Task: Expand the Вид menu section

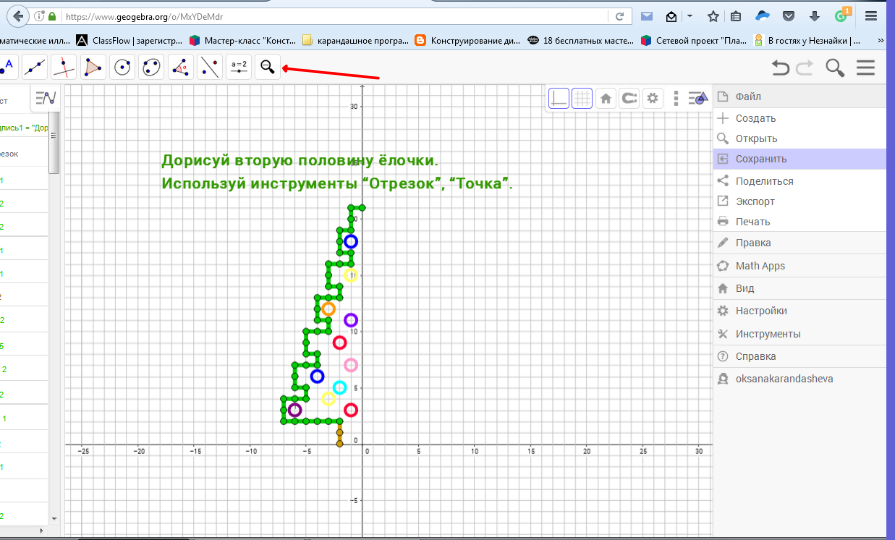Action: coord(745,288)
